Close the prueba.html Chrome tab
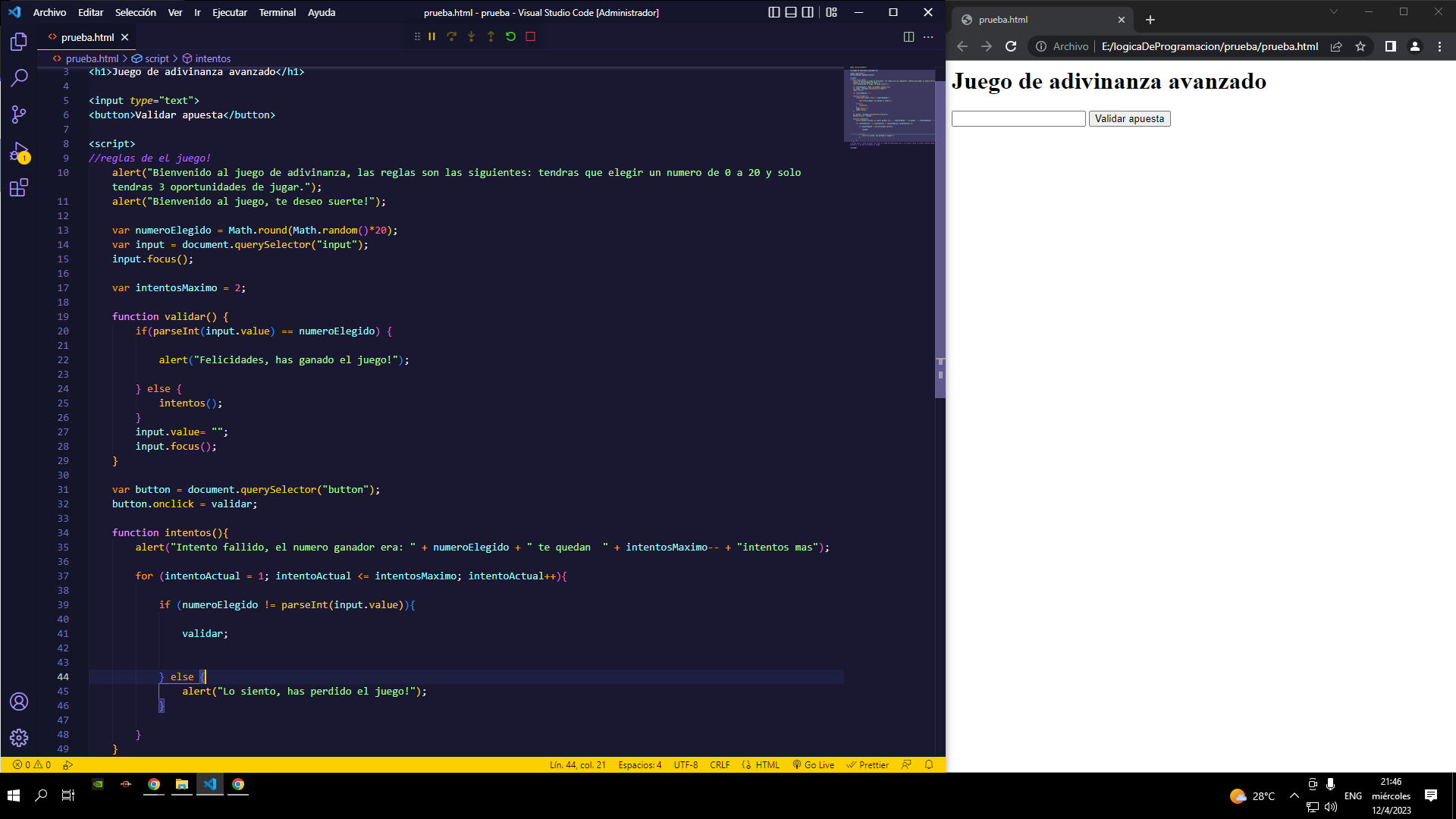 [1122, 20]
